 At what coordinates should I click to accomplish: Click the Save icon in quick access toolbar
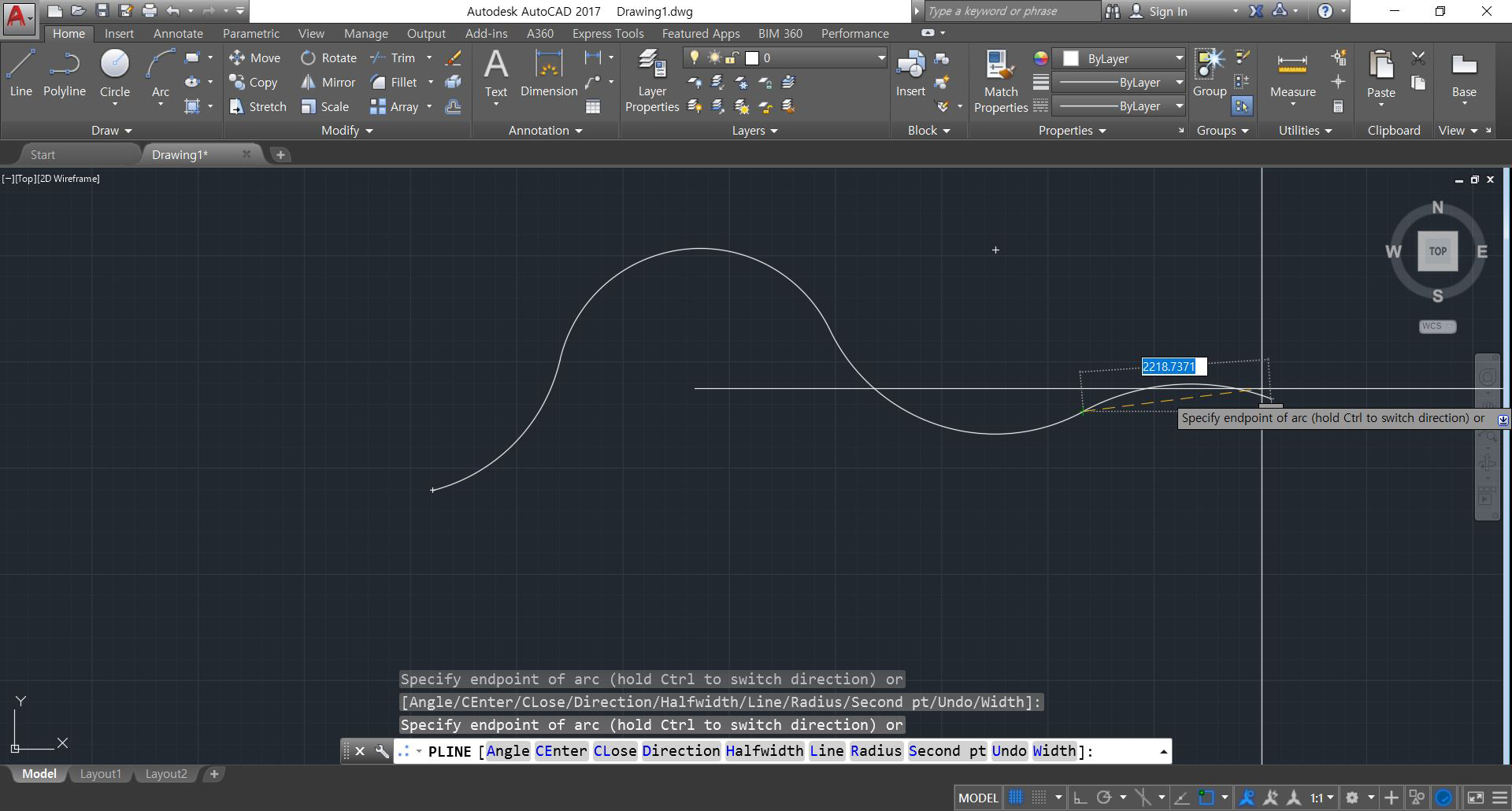tap(102, 11)
